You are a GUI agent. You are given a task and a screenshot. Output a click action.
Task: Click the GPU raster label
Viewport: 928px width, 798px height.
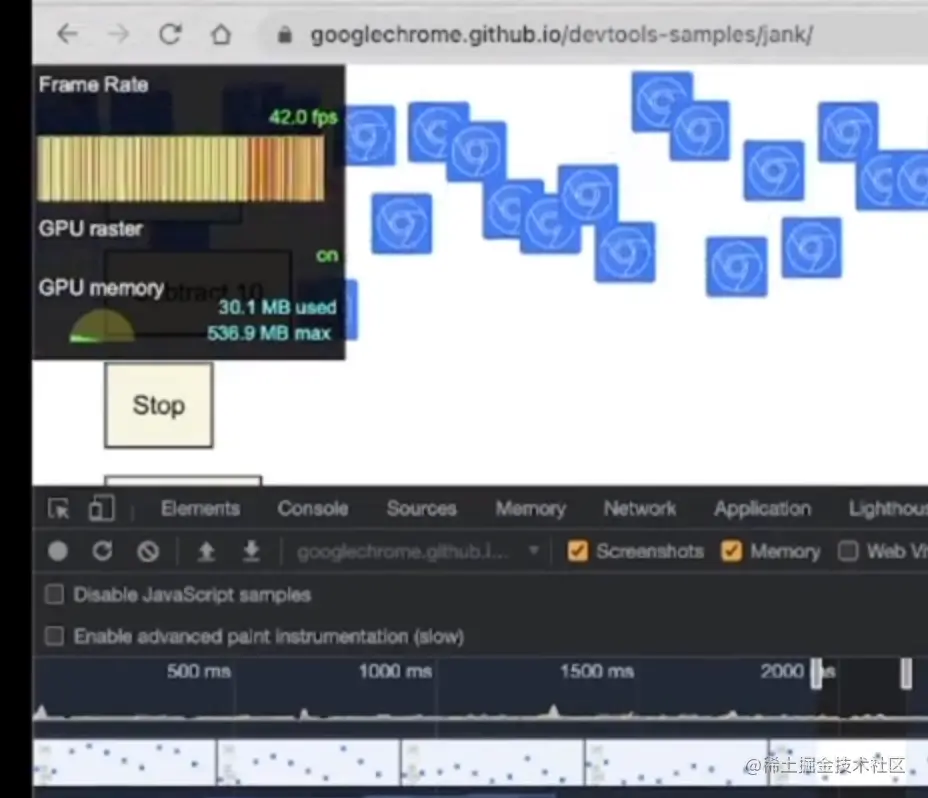[91, 229]
